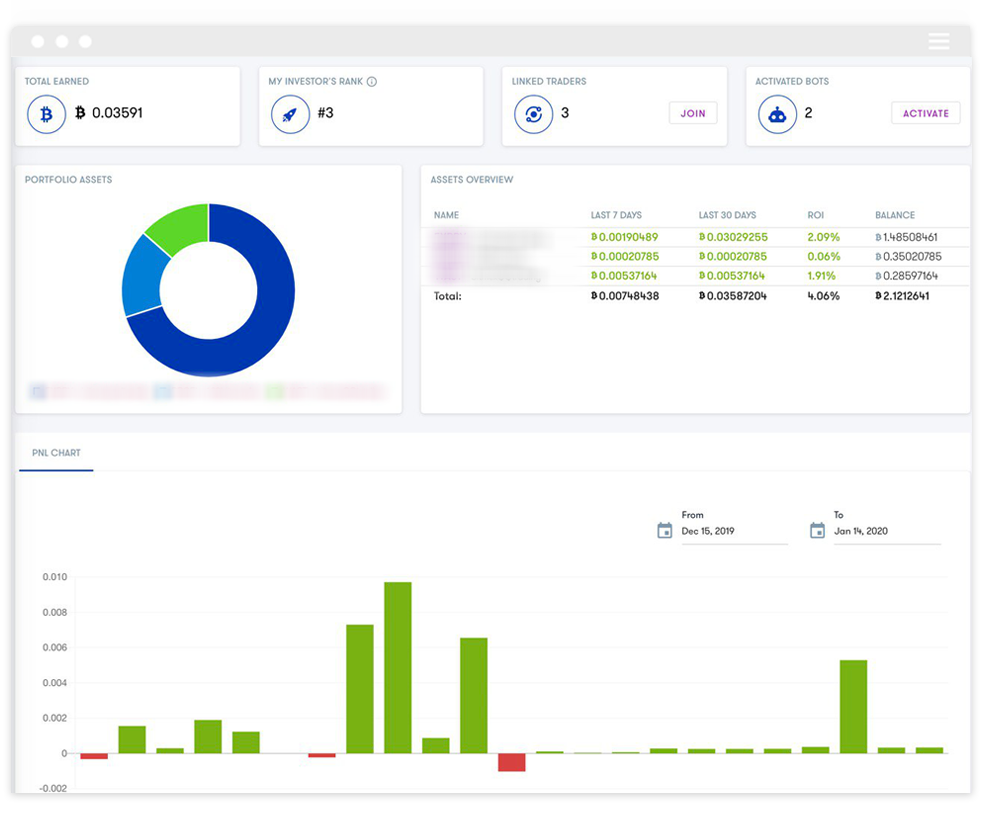
Task: Click the ASSETS OVERVIEW heading
Action: click(472, 180)
